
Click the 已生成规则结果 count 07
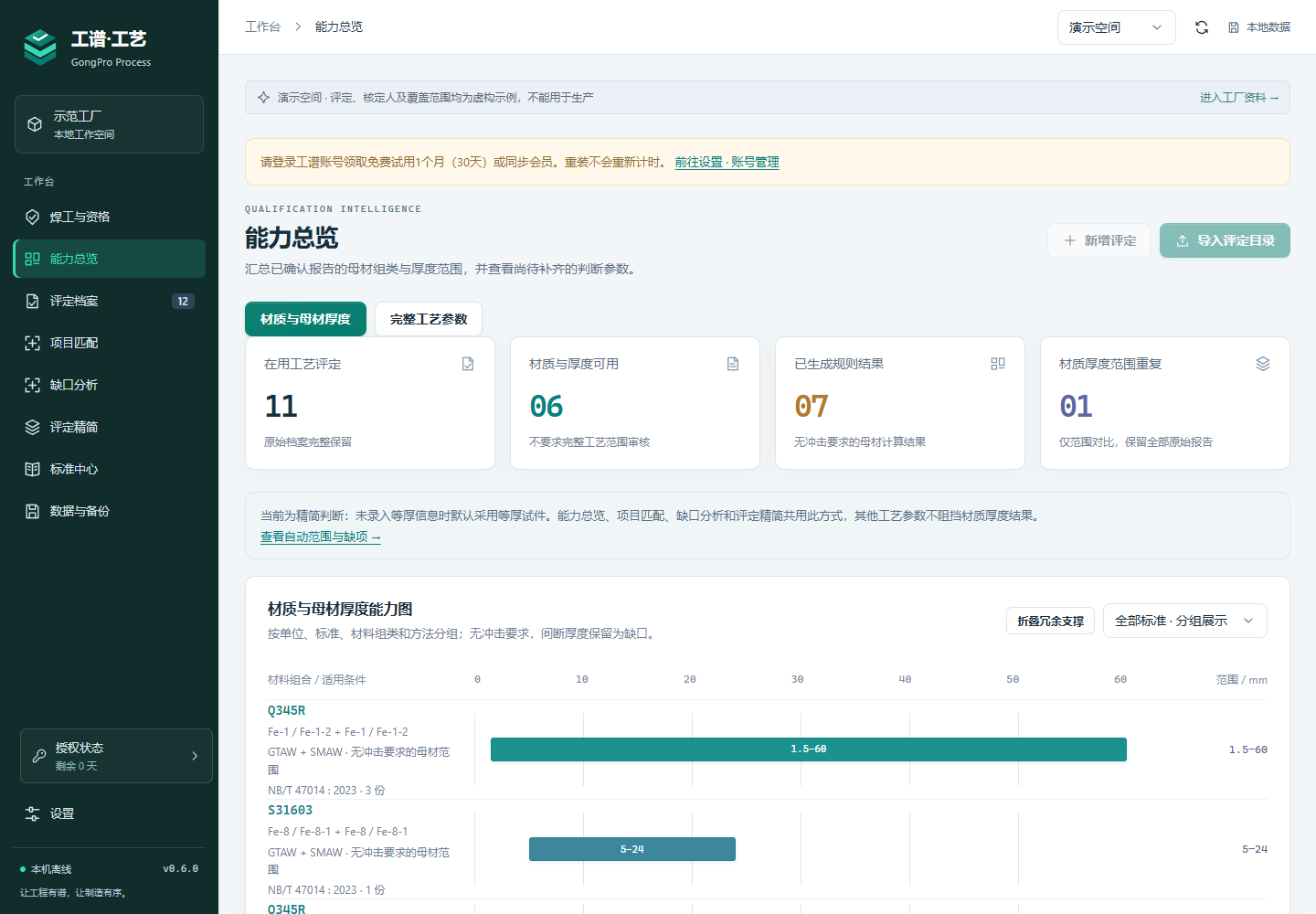click(x=811, y=406)
